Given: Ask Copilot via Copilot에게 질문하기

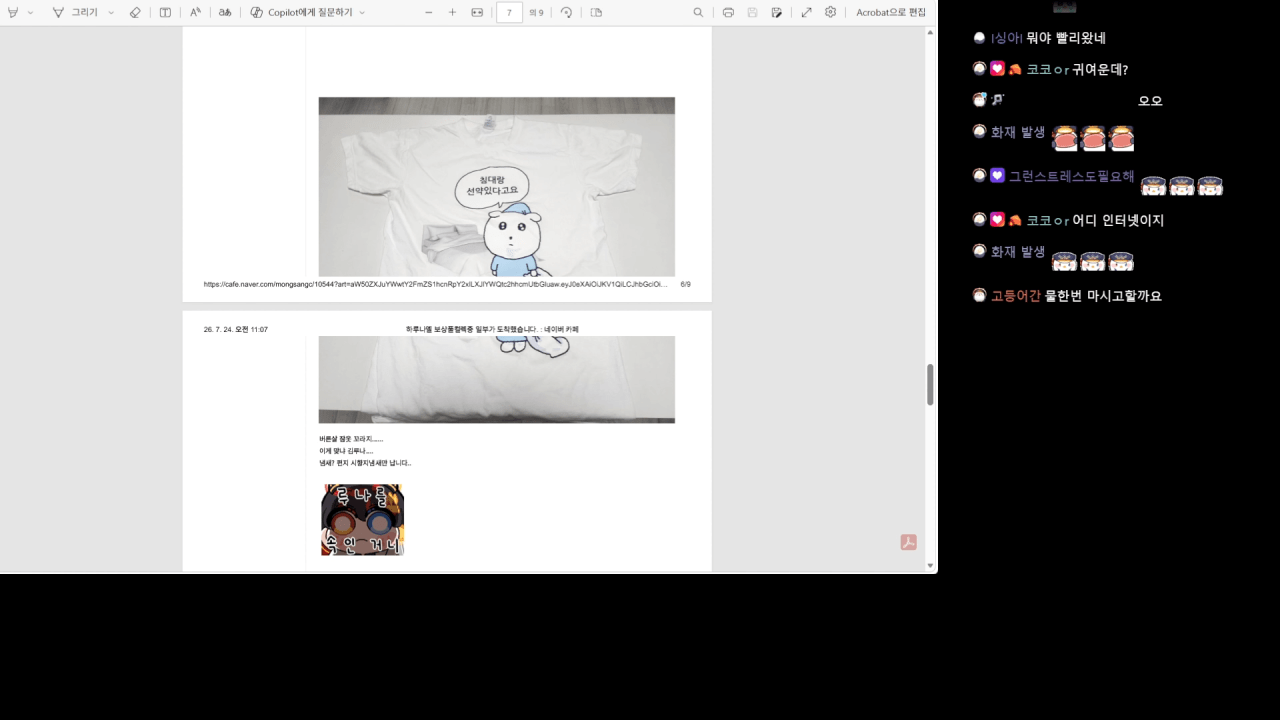Looking at the screenshot, I should pyautogui.click(x=301, y=12).
